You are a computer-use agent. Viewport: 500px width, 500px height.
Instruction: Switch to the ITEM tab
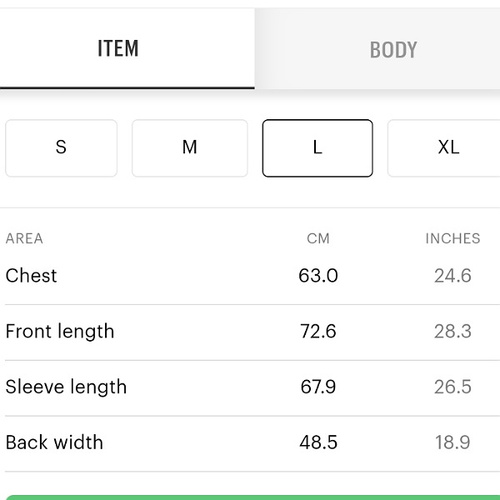(x=127, y=49)
